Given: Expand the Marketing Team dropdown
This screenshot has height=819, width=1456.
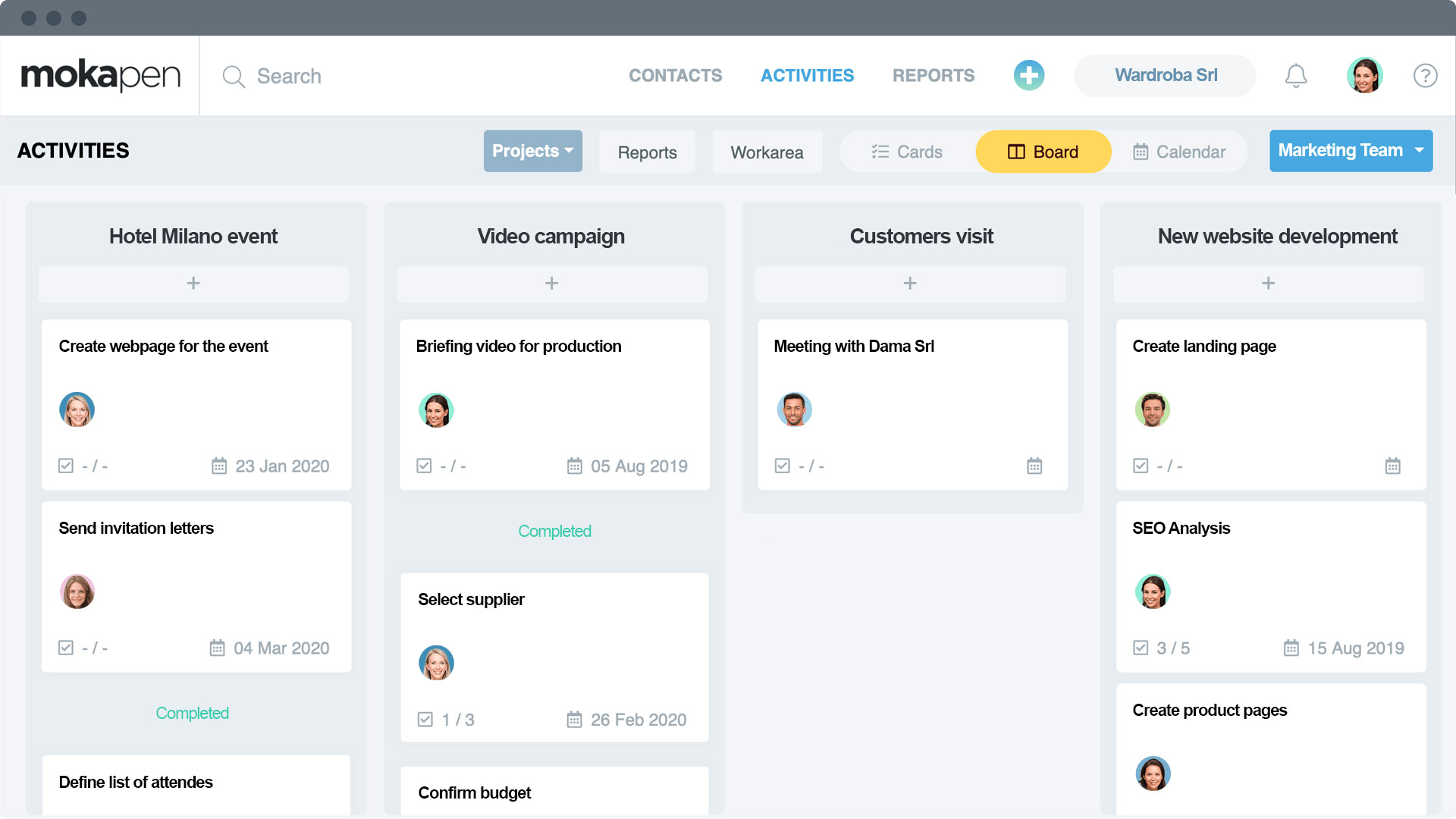Looking at the screenshot, I should 1351,150.
